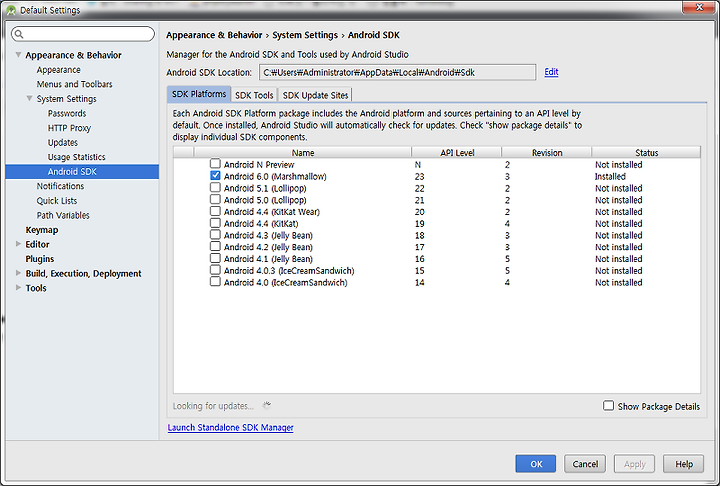Open Launch Standalone SDK Manager link
The width and height of the screenshot is (720, 486).
(x=231, y=427)
